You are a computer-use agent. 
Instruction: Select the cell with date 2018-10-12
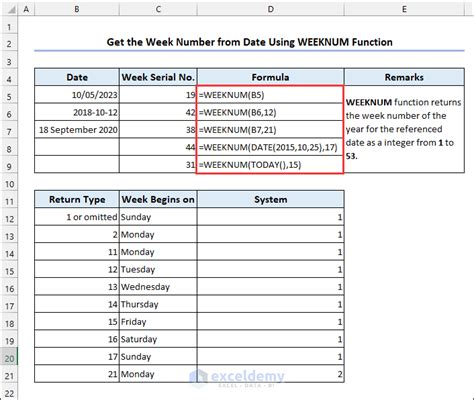pyautogui.click(x=77, y=112)
